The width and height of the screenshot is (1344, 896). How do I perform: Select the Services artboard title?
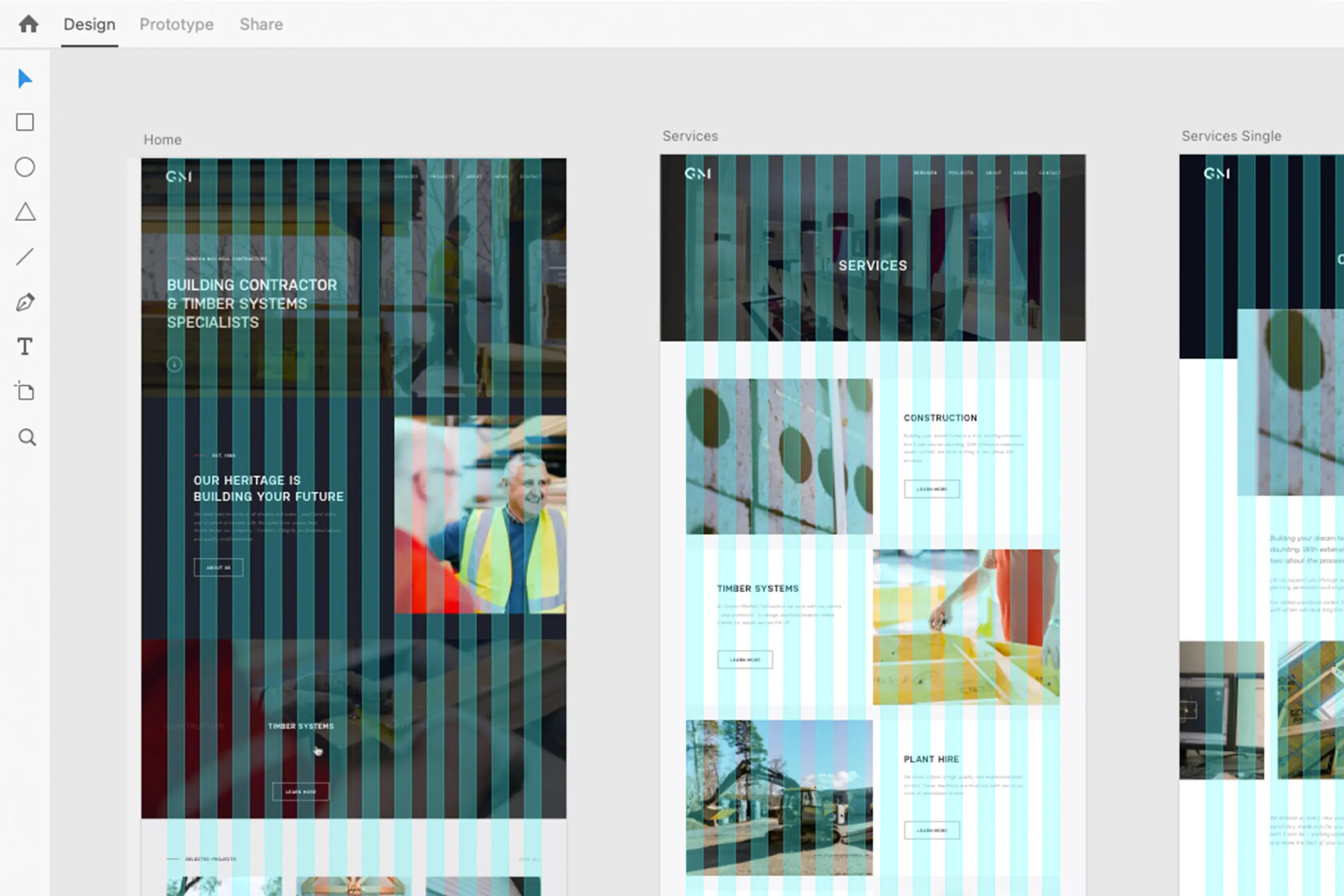[x=690, y=136]
